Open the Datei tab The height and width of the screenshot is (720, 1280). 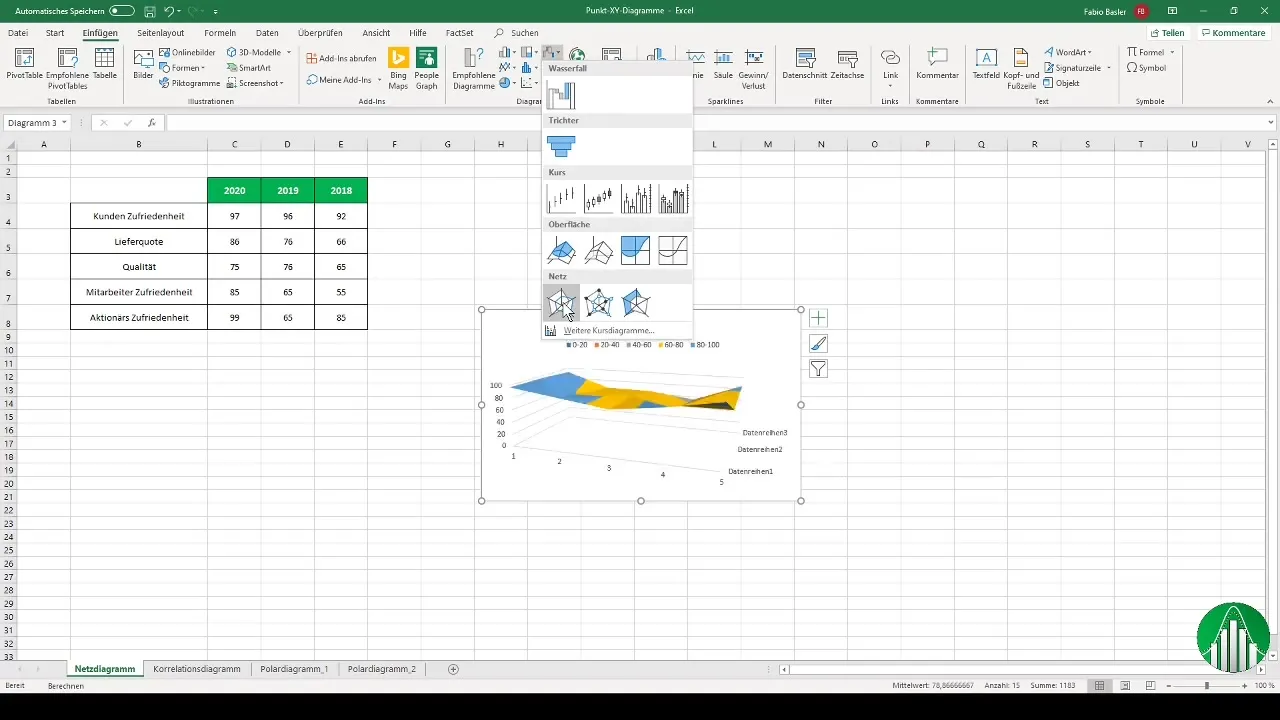coord(17,32)
